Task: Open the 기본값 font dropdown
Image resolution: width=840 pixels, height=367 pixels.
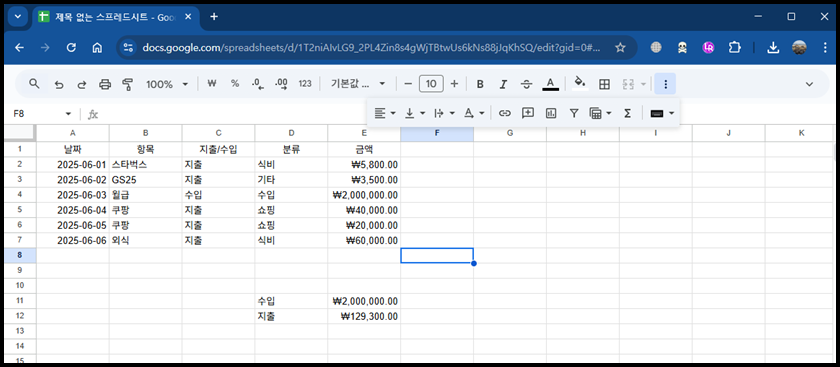Action: point(358,84)
